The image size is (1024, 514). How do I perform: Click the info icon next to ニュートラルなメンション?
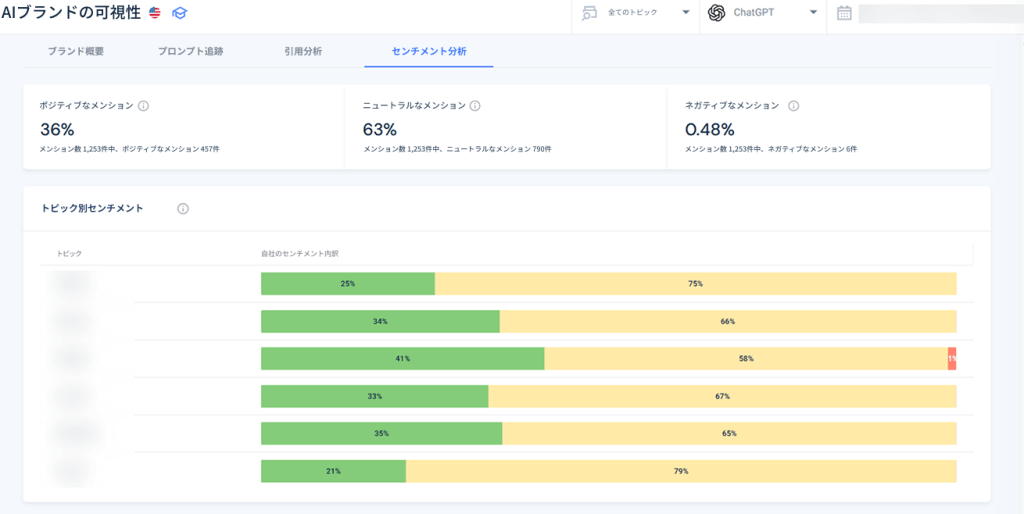(x=475, y=105)
